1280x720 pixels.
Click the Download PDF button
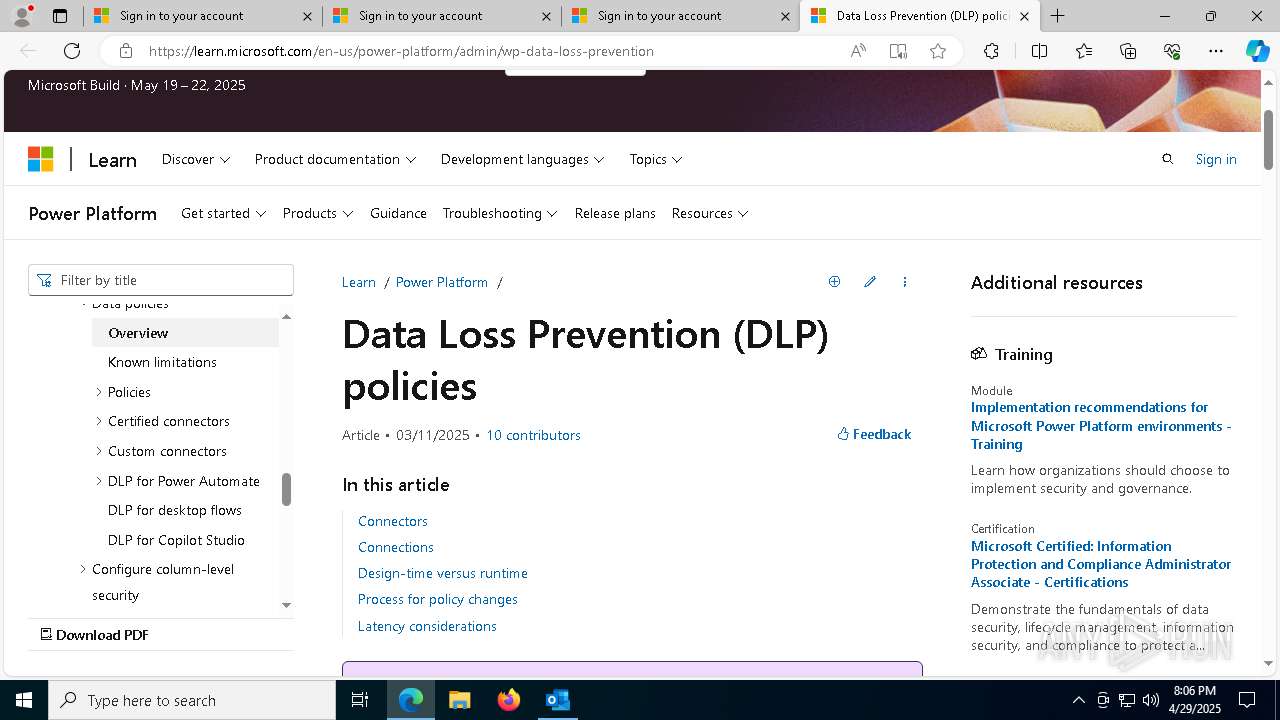93,635
